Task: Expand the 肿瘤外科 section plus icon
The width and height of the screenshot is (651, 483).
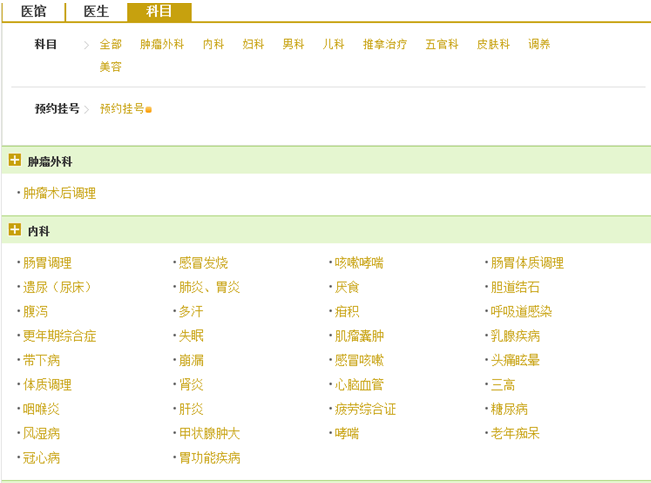Action: 15,160
